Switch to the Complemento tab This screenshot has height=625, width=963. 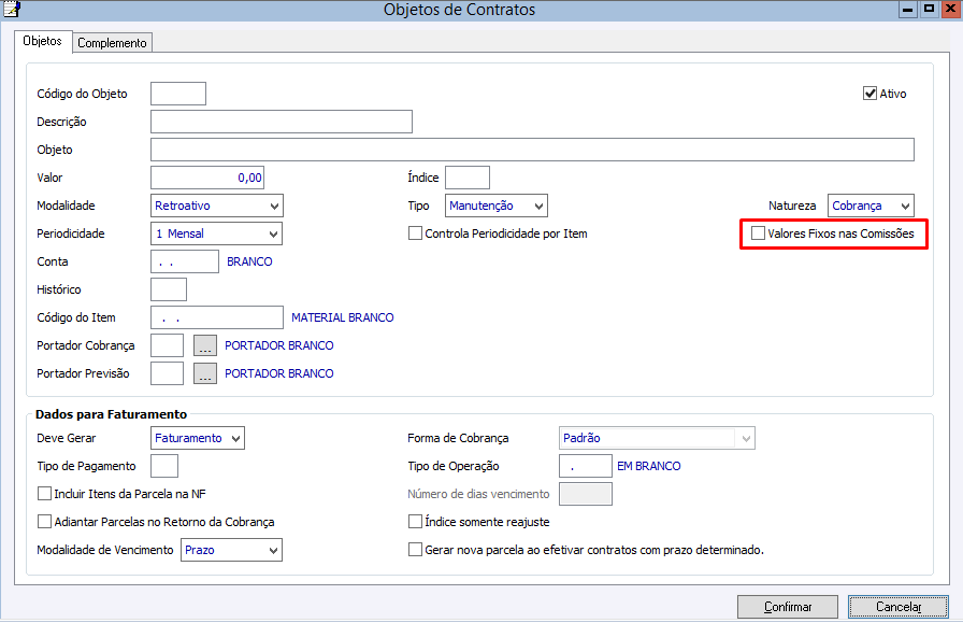click(112, 43)
